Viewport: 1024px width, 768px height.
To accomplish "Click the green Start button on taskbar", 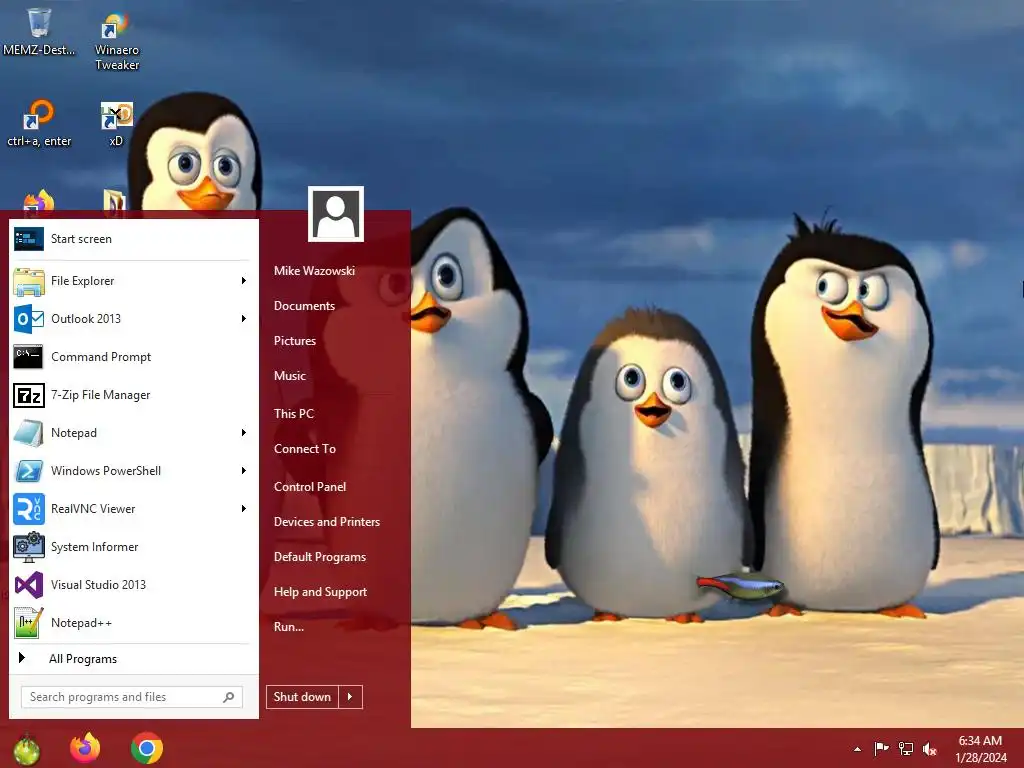I will tap(27, 748).
